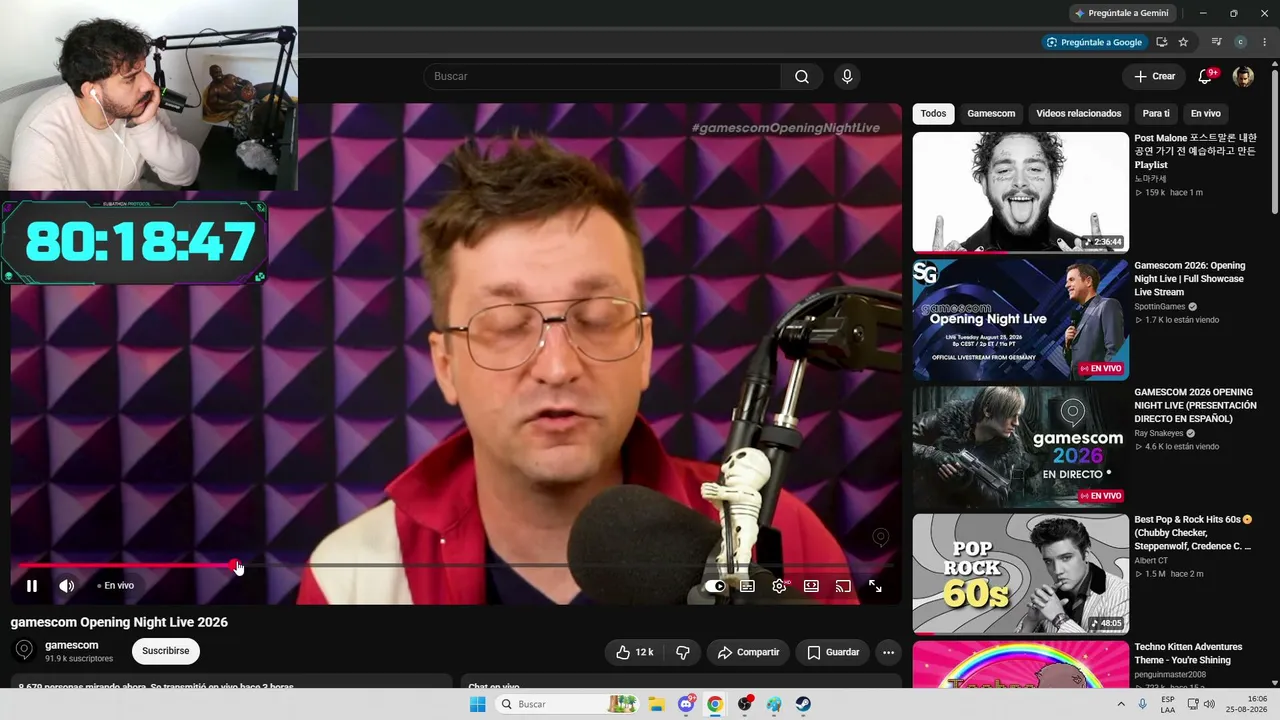The width and height of the screenshot is (1280, 720).
Task: Jump to live via 'En vivo' indicator
Action: (x=116, y=586)
